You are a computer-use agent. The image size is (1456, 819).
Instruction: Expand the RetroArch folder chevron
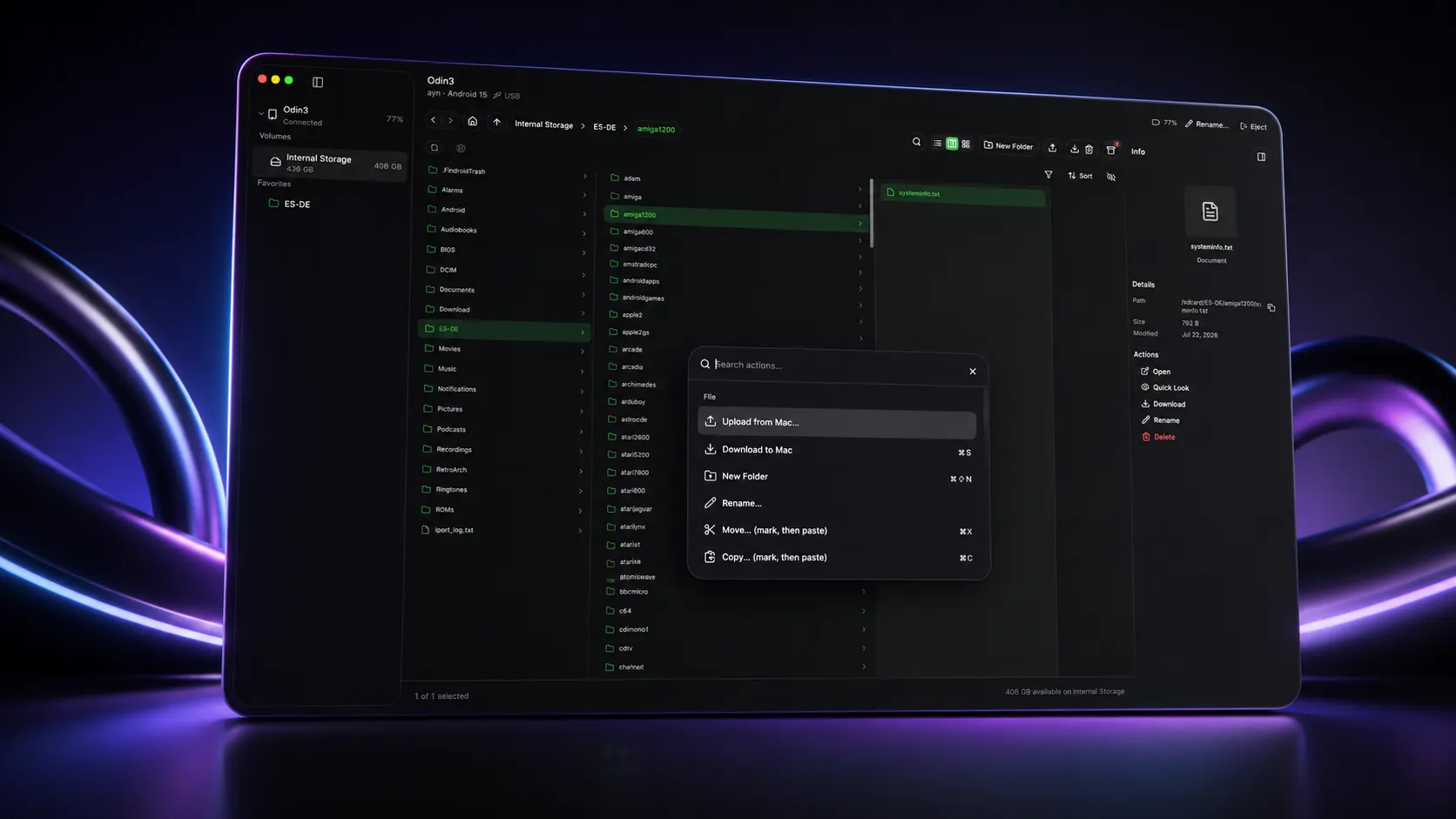[581, 472]
